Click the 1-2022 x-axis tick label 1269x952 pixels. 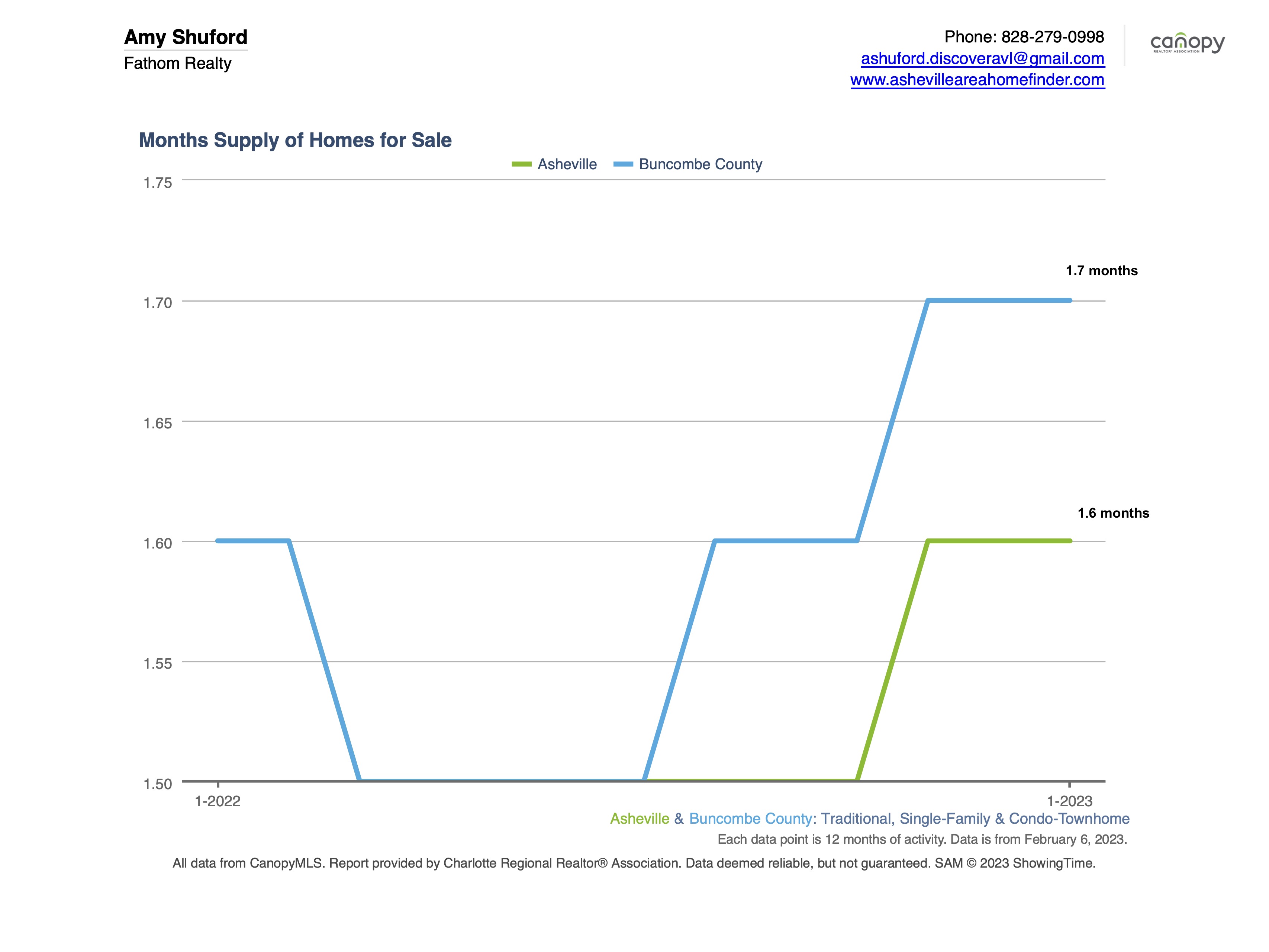click(x=218, y=801)
